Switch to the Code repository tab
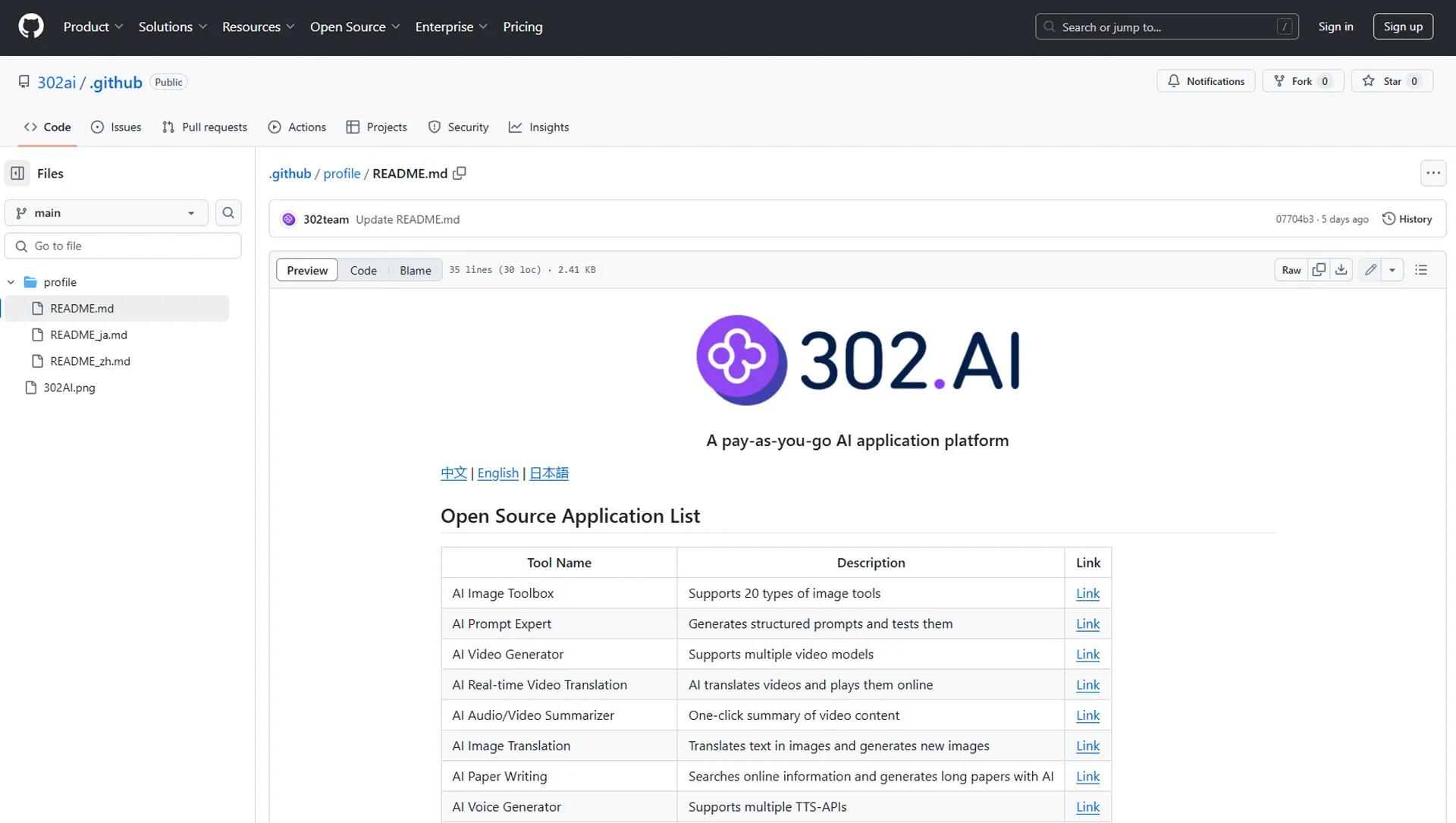The width and height of the screenshot is (1456, 823). pyautogui.click(x=48, y=127)
